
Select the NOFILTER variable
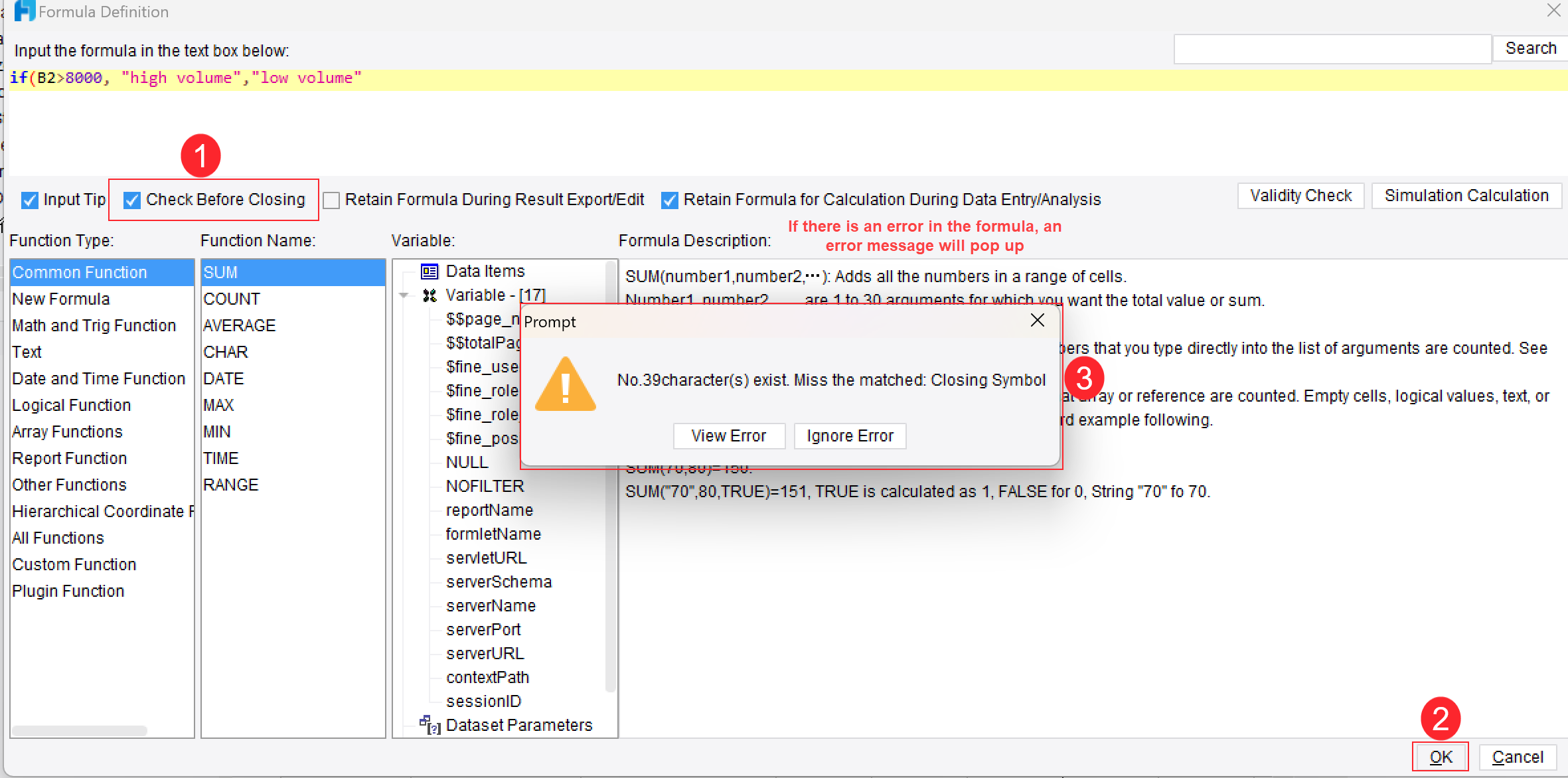pyautogui.click(x=485, y=487)
